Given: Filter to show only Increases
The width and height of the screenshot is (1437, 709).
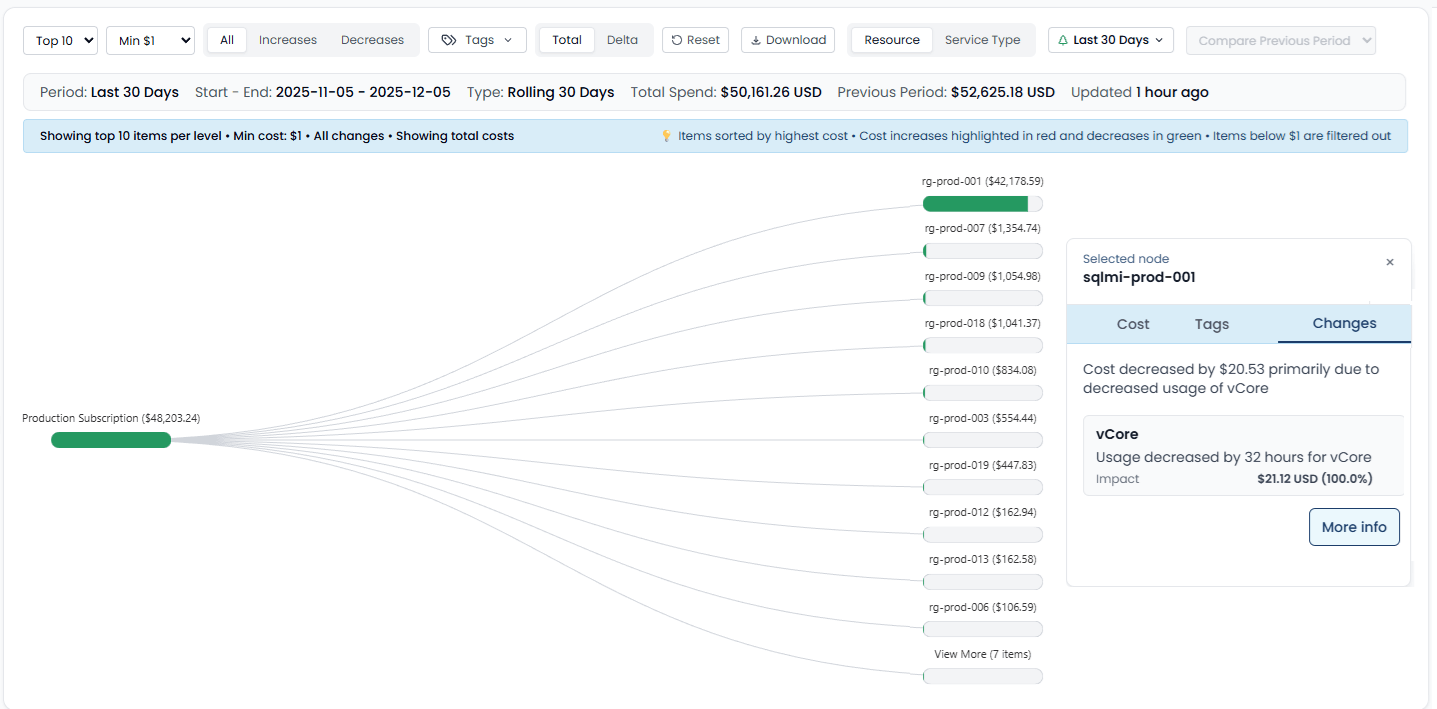Looking at the screenshot, I should [x=287, y=39].
